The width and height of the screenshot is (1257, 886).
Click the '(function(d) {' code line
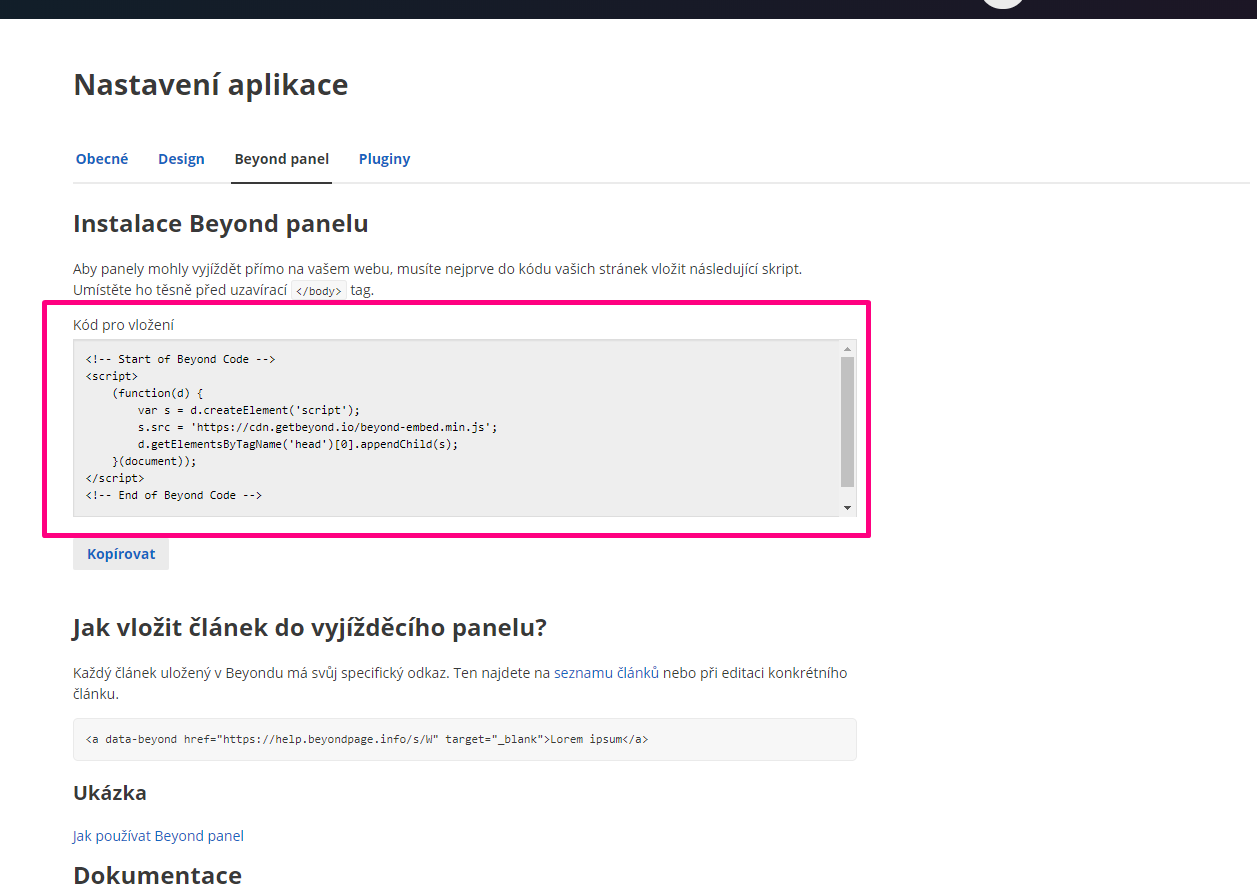(x=158, y=393)
